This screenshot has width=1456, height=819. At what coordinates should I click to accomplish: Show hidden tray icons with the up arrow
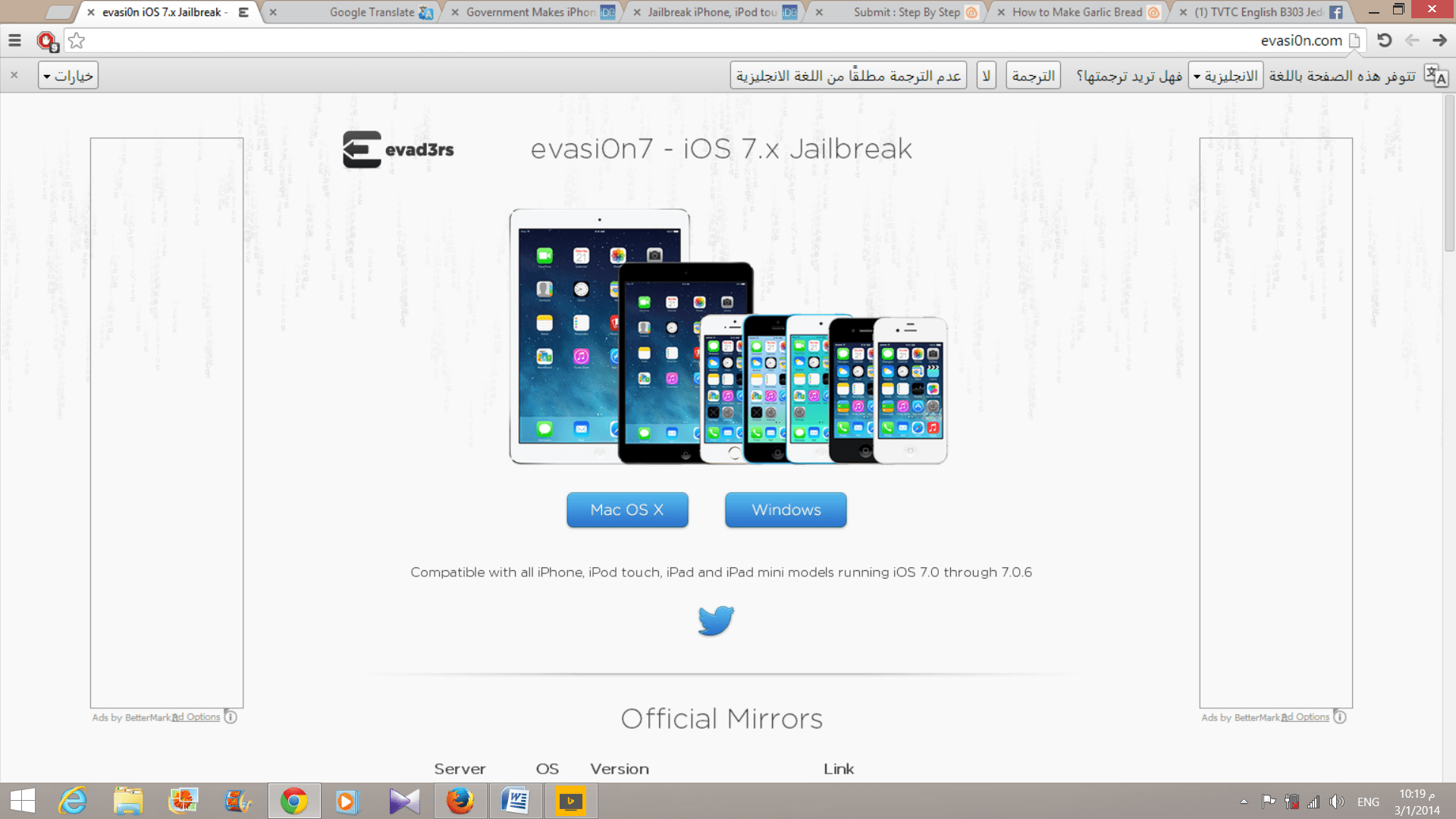point(1244,802)
